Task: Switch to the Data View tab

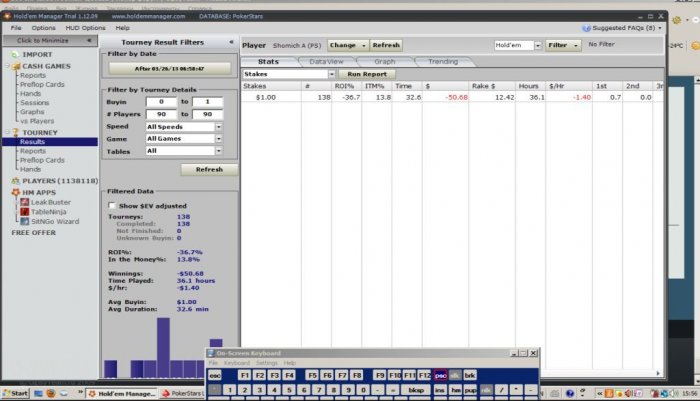Action: 326,62
